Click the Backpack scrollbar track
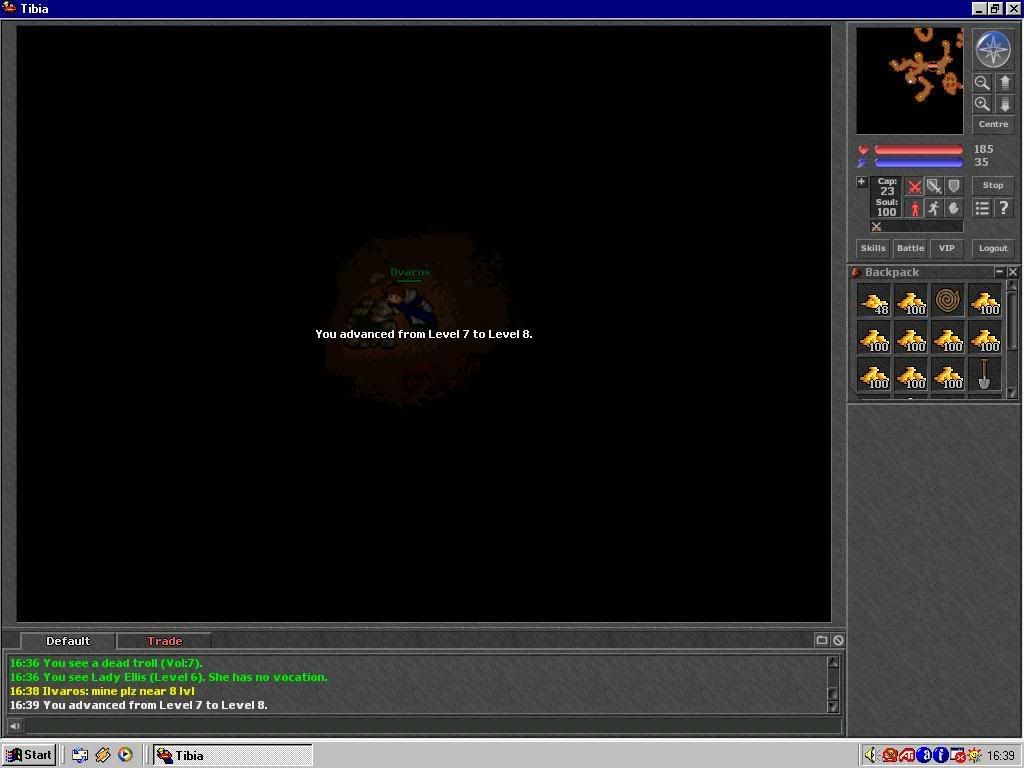This screenshot has width=1024, height=768. (1012, 338)
